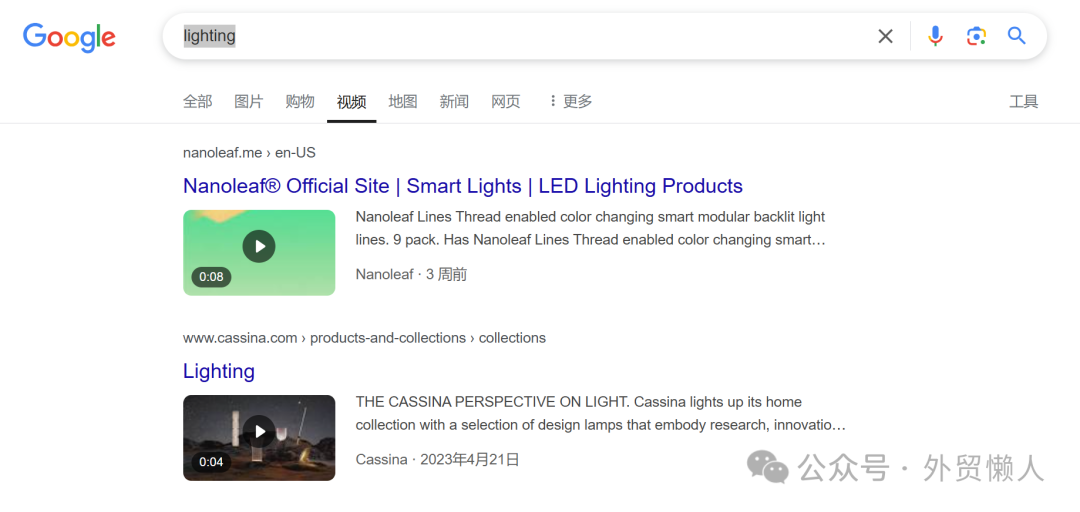Viewport: 1080px width, 512px height.
Task: Expand the 更多 more options menu
Action: coord(570,101)
